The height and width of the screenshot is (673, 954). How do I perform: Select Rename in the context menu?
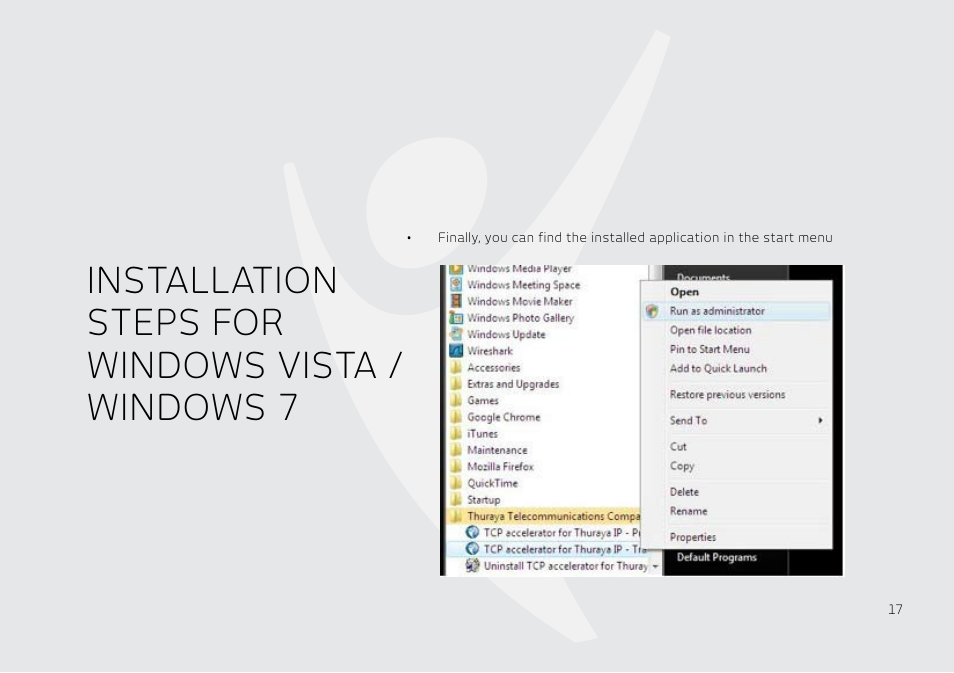coord(689,511)
